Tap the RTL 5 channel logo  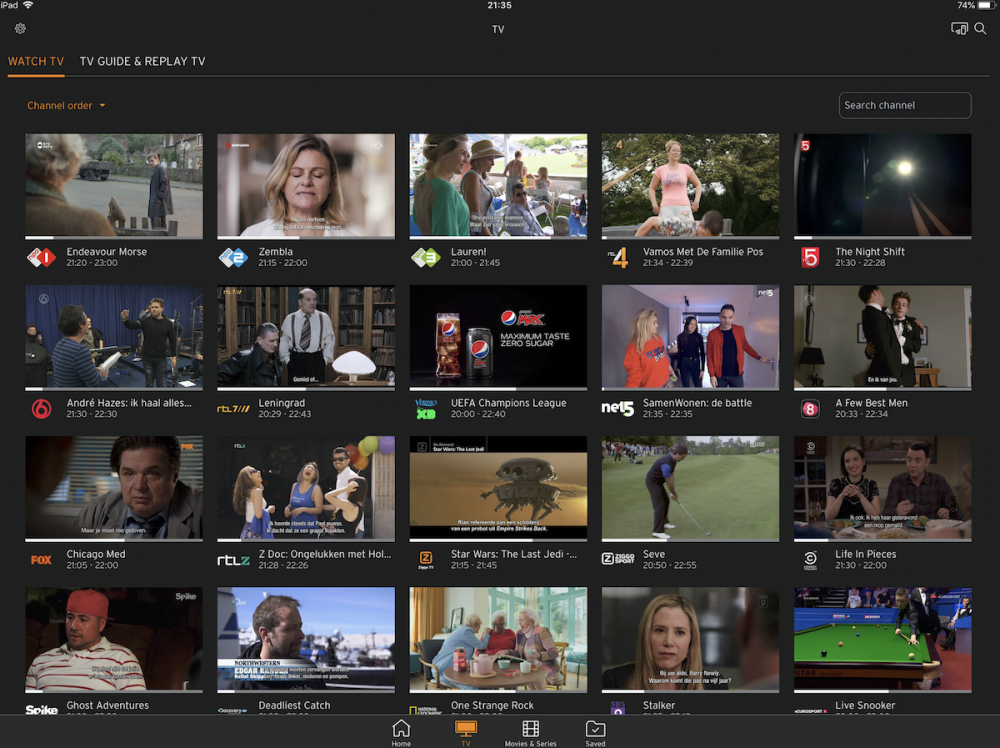tap(810, 257)
